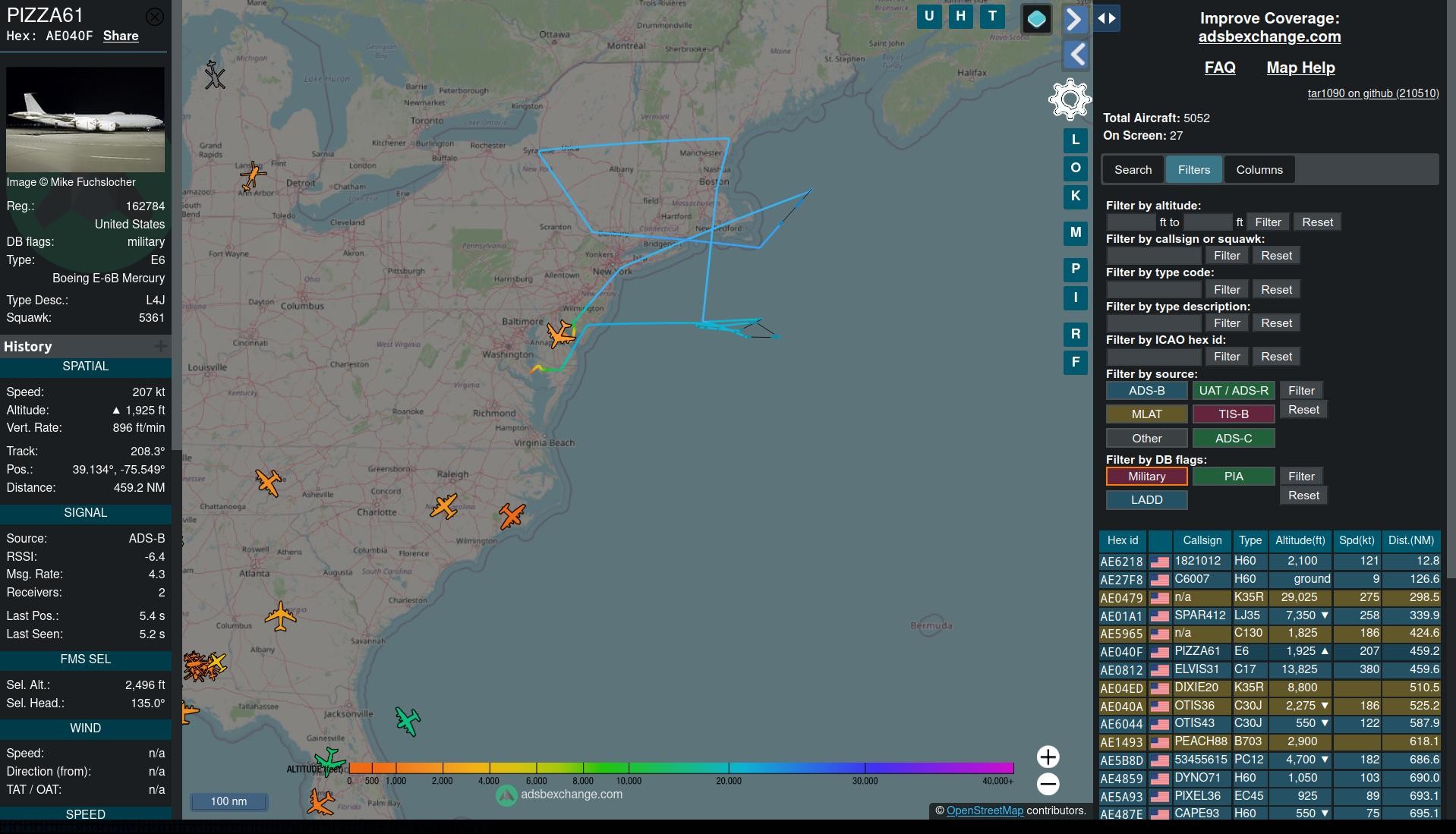Click the callsign or squawk filter field
Screen dimensions: 1456x834
click(x=1154, y=256)
